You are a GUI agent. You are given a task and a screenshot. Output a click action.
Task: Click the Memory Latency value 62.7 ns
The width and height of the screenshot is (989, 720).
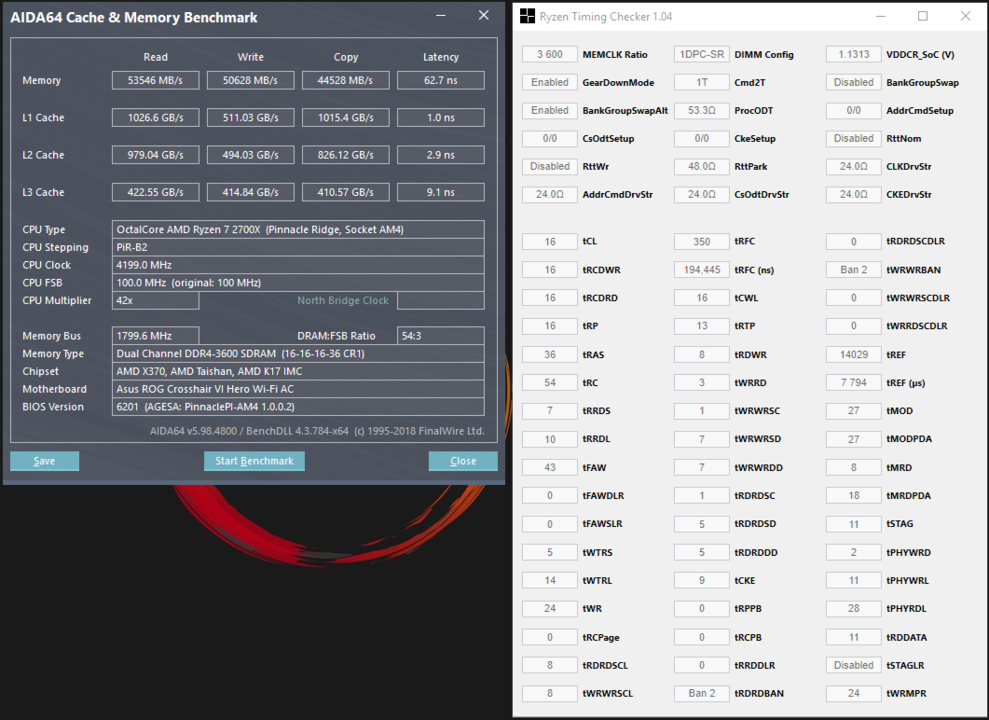441,80
